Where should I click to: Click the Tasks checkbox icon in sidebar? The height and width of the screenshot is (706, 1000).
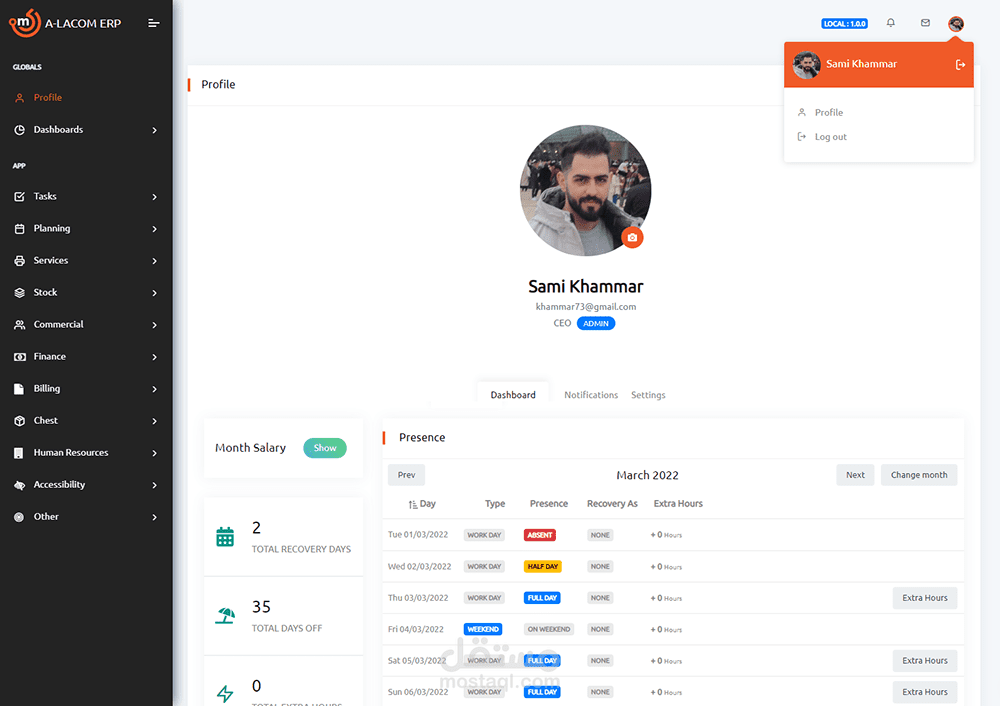point(20,196)
